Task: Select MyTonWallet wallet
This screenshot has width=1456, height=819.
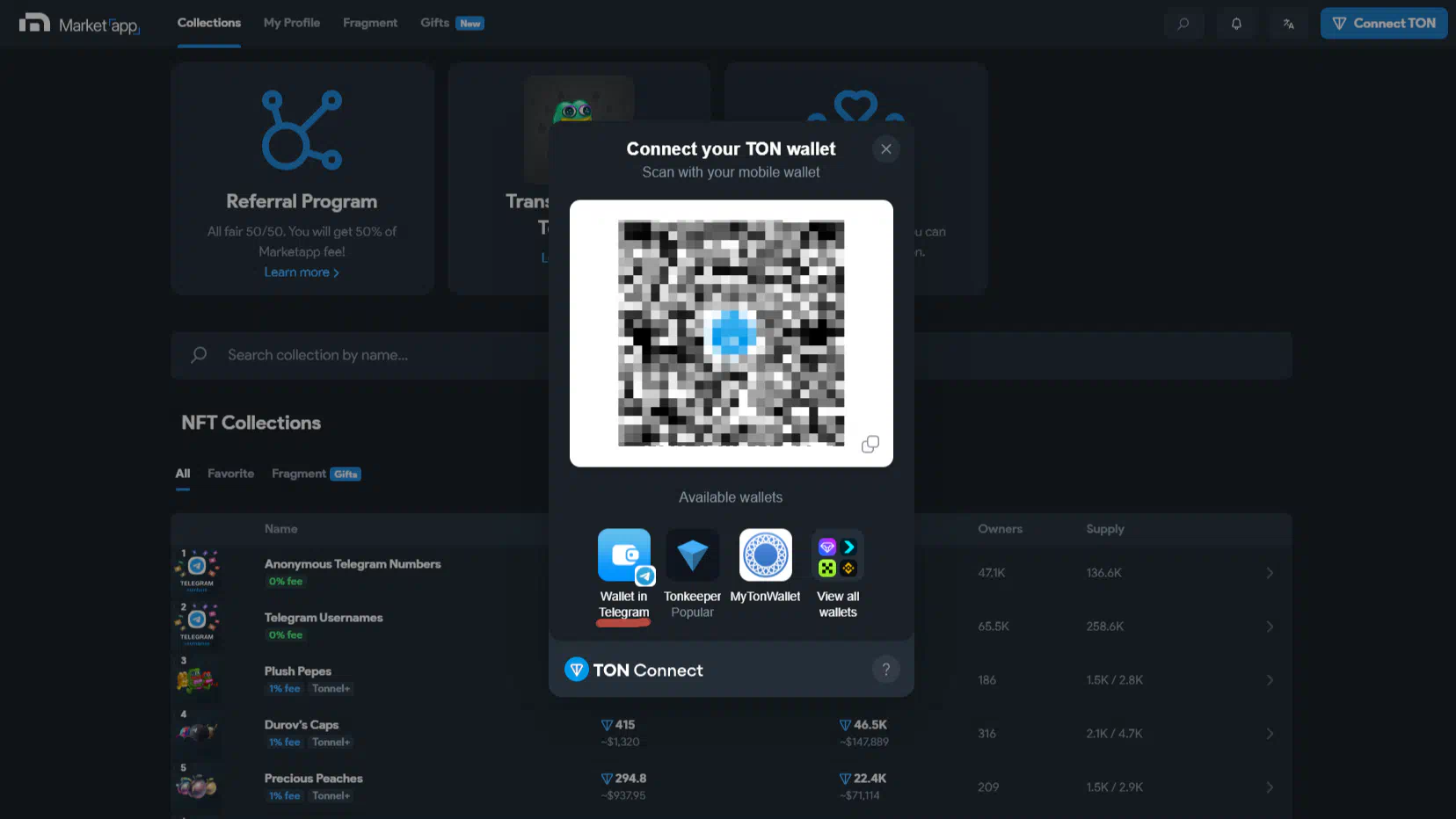Action: [x=766, y=567]
